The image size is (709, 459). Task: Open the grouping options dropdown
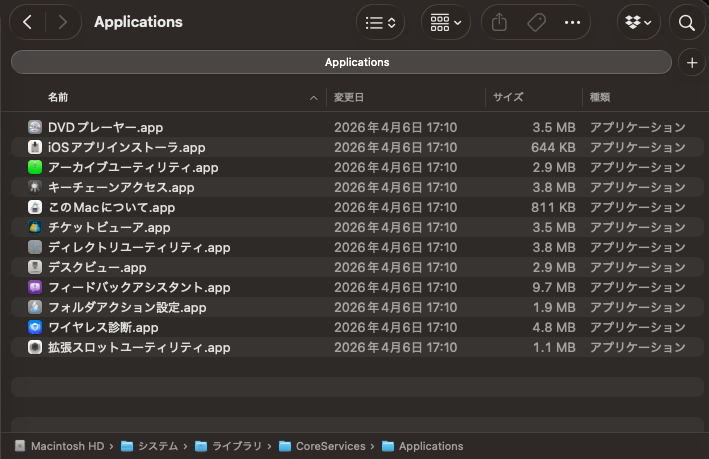pyautogui.click(x=446, y=23)
